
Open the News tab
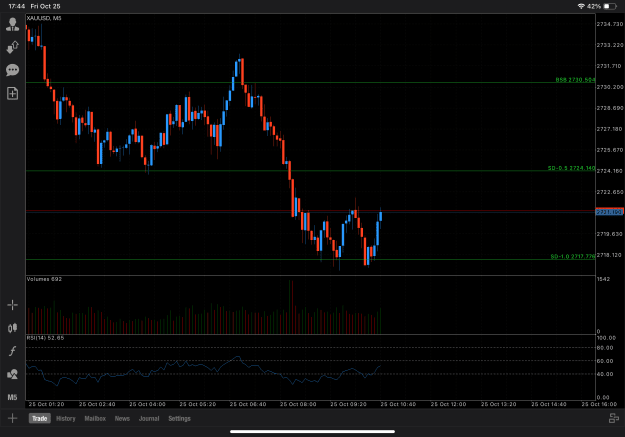(122, 418)
